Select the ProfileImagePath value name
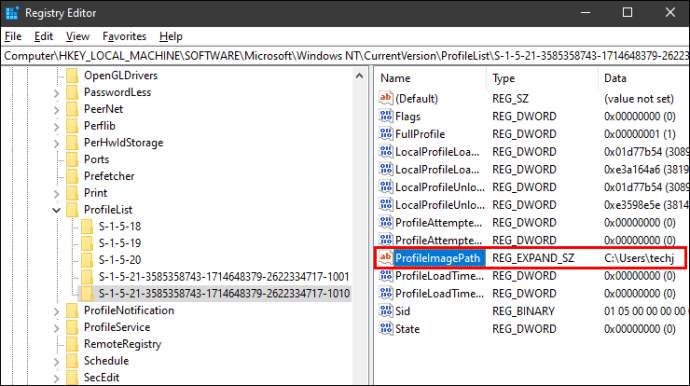The image size is (690, 386). [x=437, y=258]
